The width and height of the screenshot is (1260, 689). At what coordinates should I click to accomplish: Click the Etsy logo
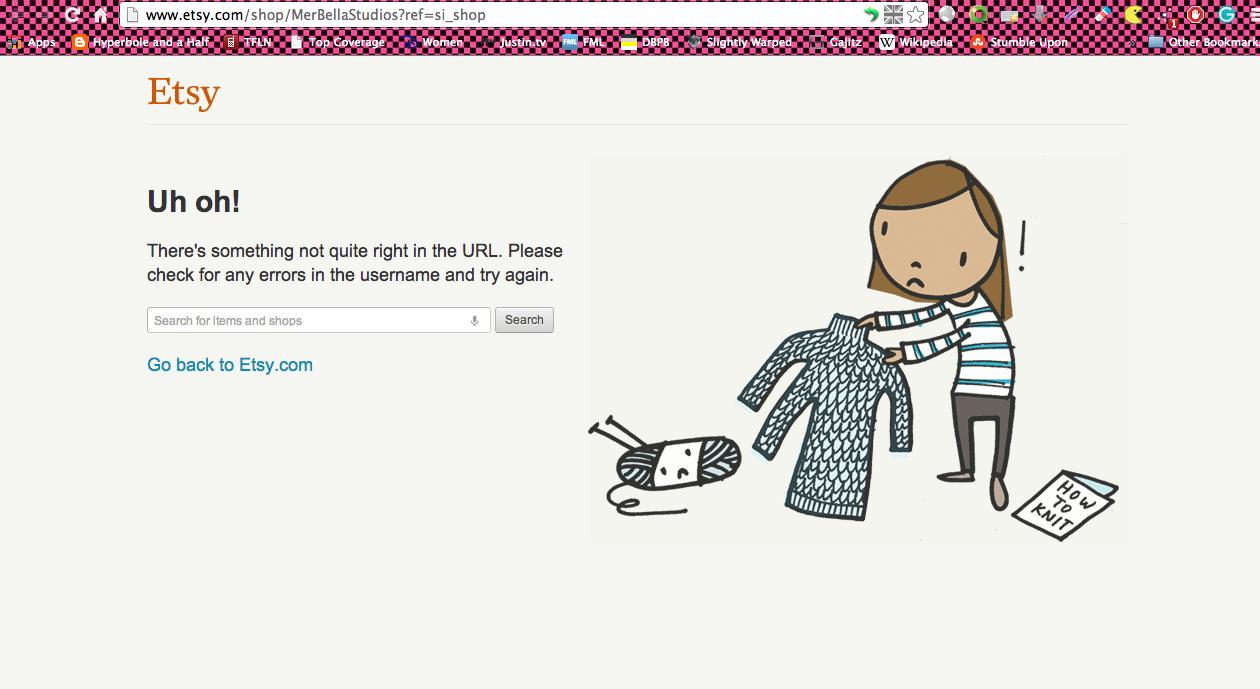pos(183,92)
